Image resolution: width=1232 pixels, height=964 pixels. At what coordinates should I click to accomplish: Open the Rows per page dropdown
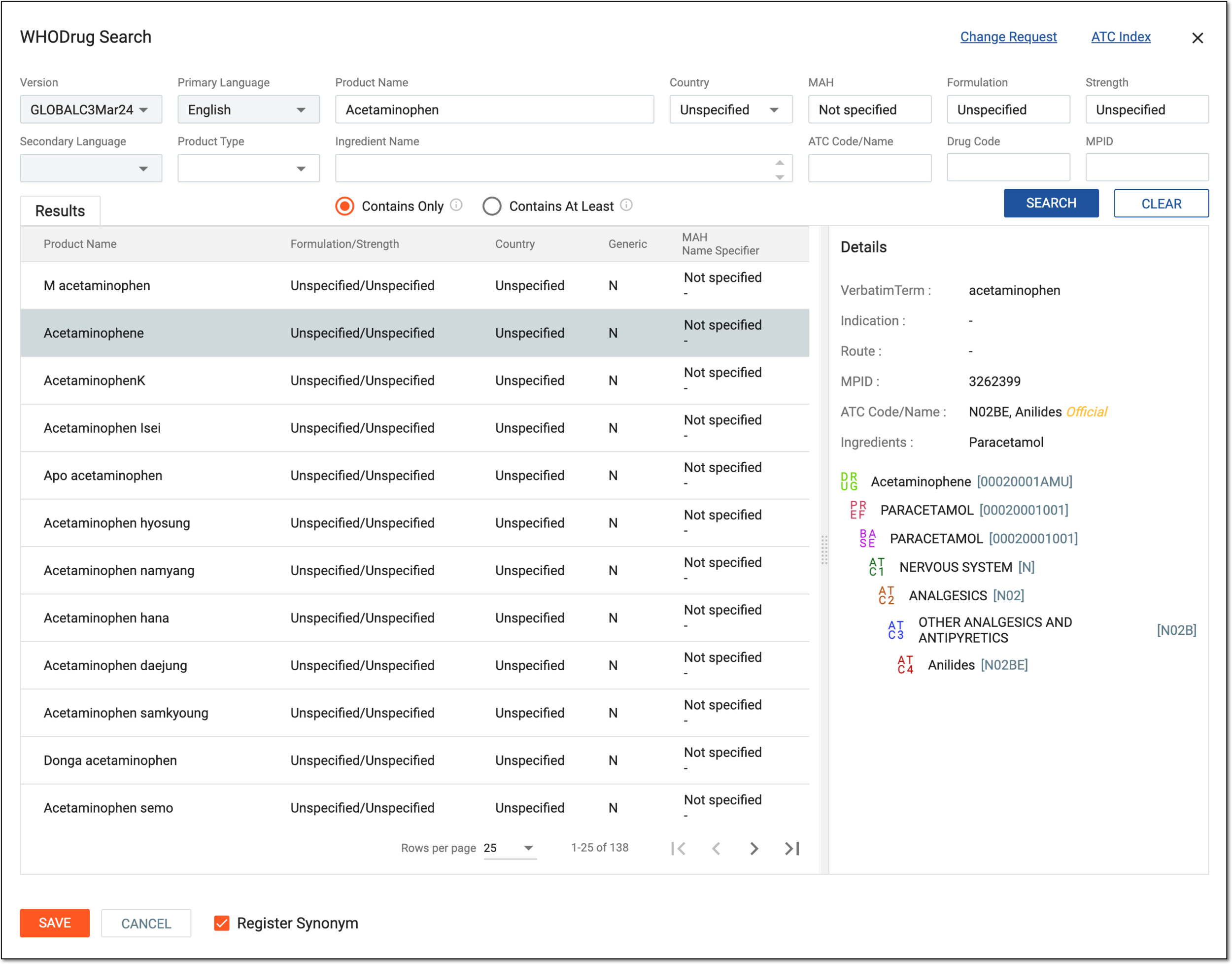[x=510, y=848]
